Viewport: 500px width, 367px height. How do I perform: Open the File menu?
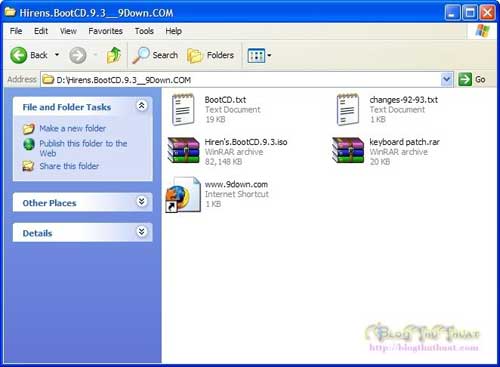tap(16, 31)
